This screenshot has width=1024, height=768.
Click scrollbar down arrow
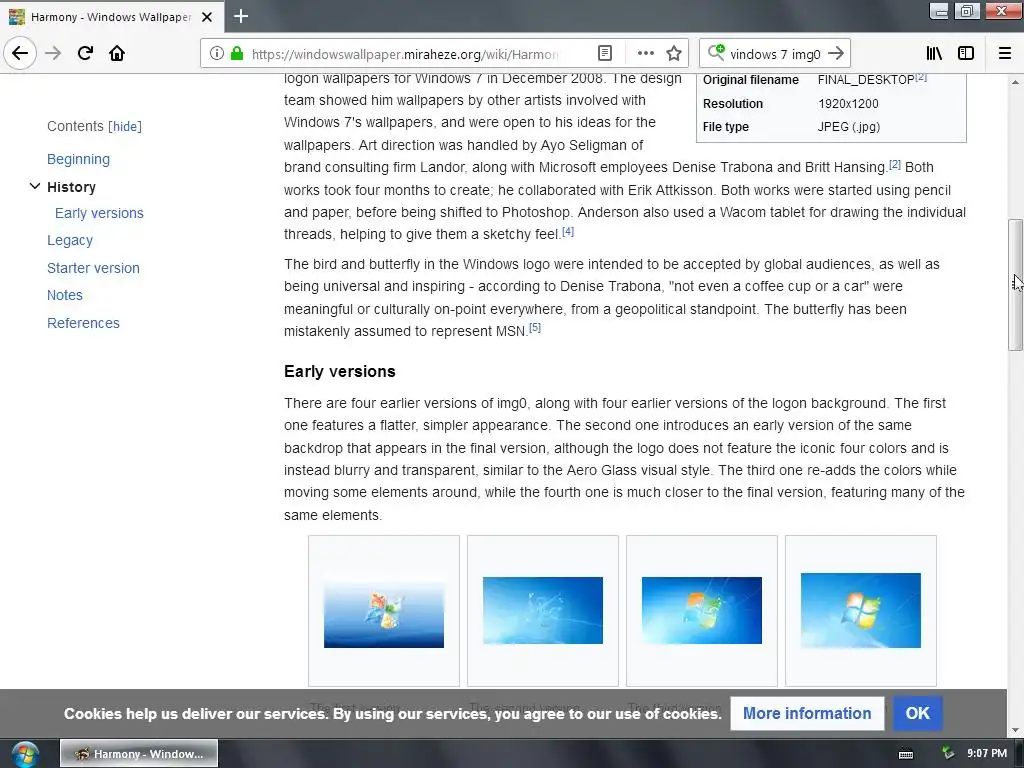pos(1015,730)
